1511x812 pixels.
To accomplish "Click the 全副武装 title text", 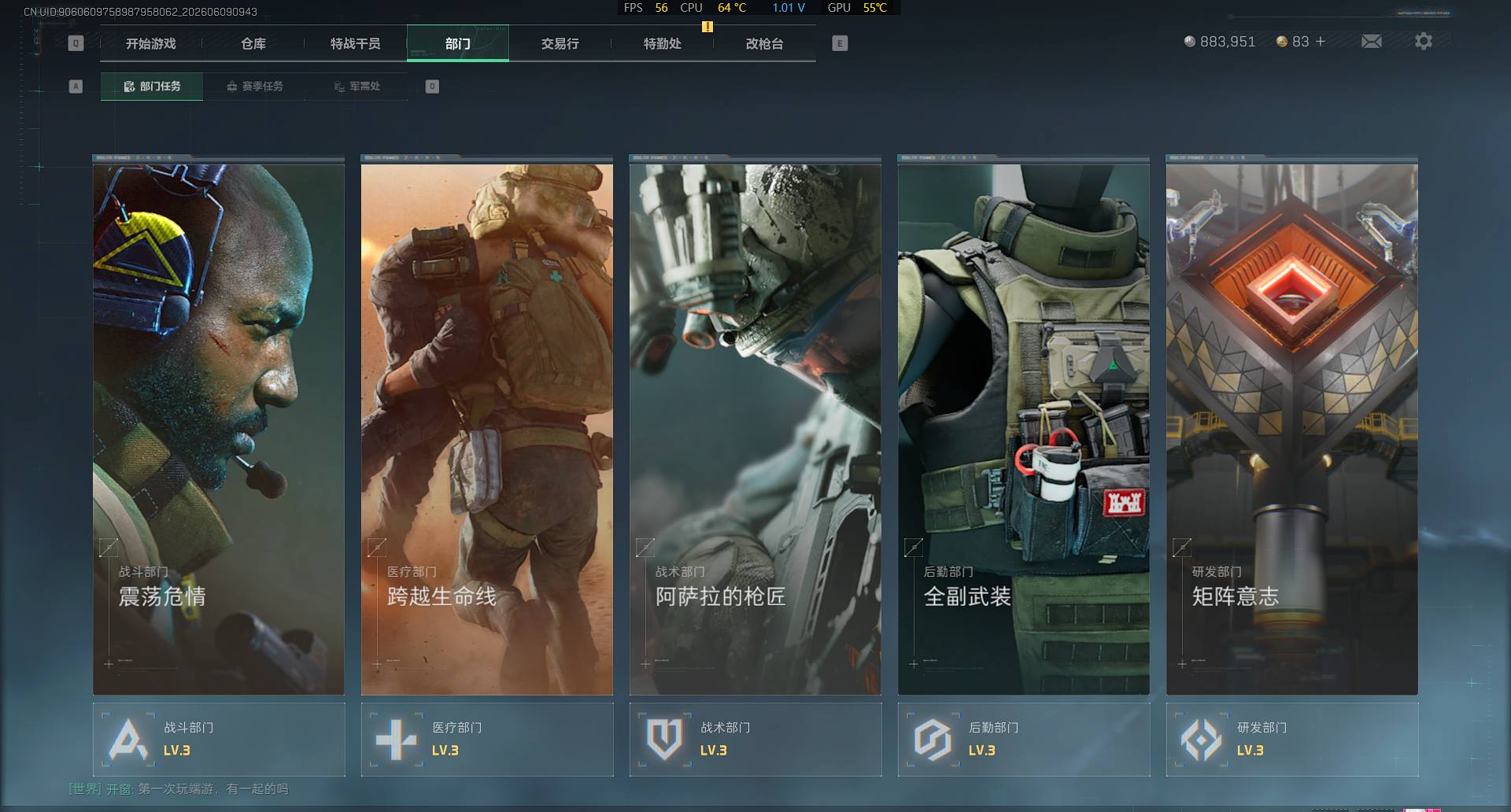I will [x=967, y=596].
